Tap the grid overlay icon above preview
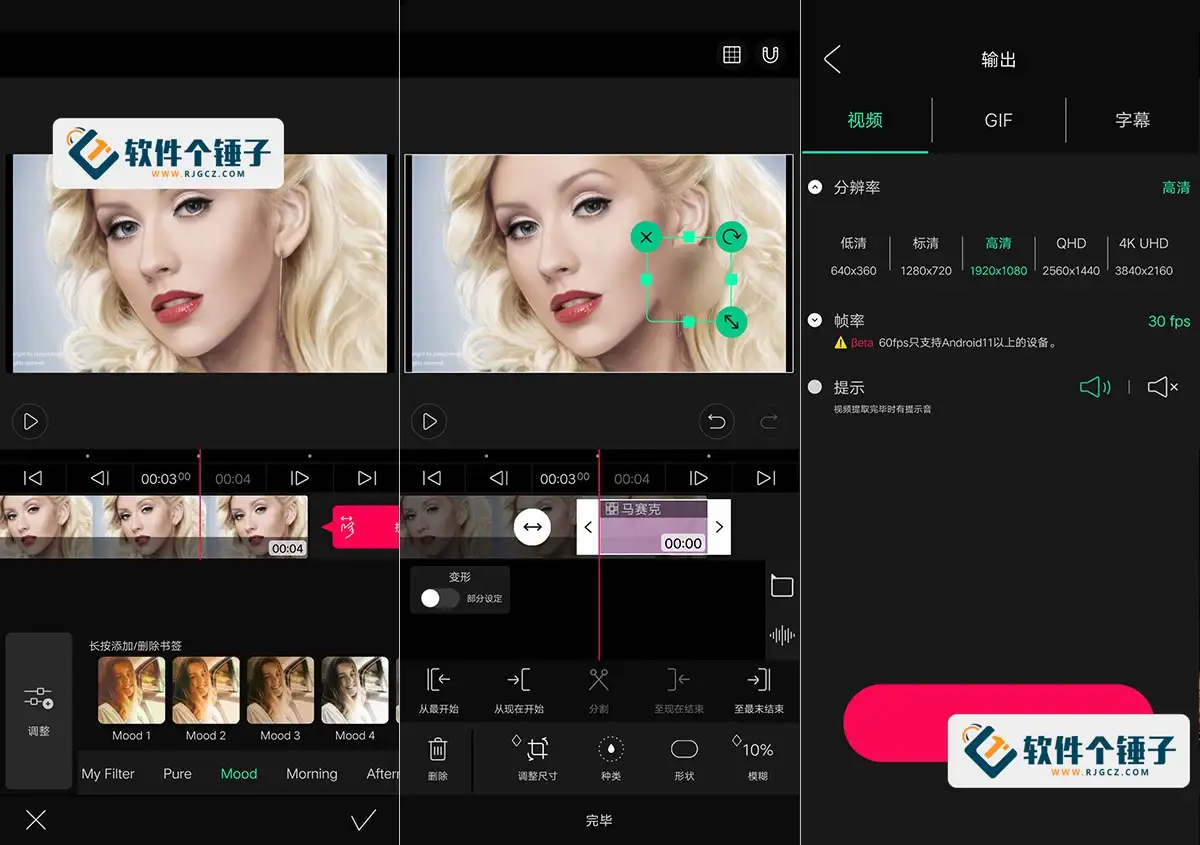The width and height of the screenshot is (1200, 845). 731,54
